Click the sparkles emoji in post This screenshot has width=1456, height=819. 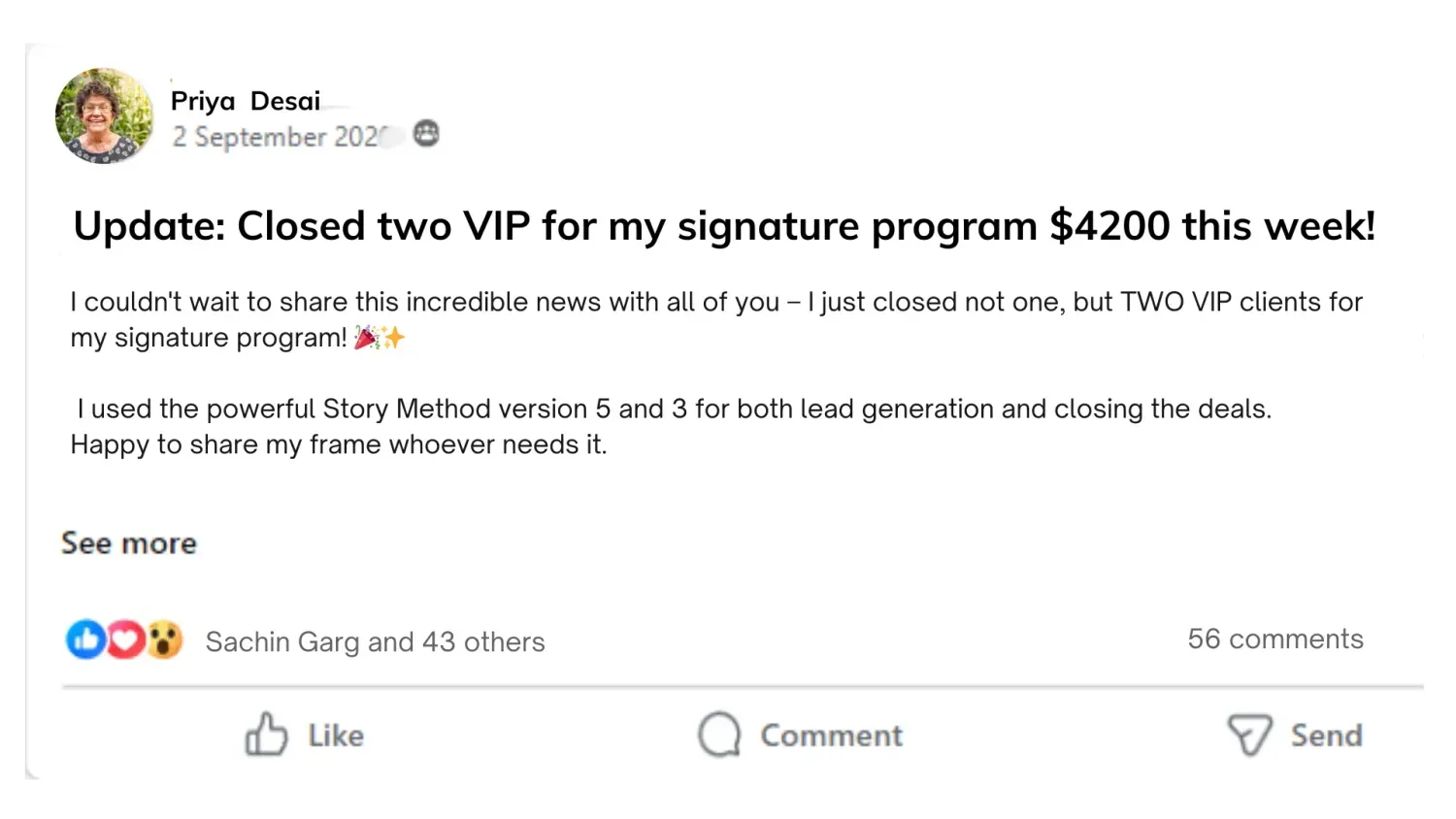(x=393, y=338)
